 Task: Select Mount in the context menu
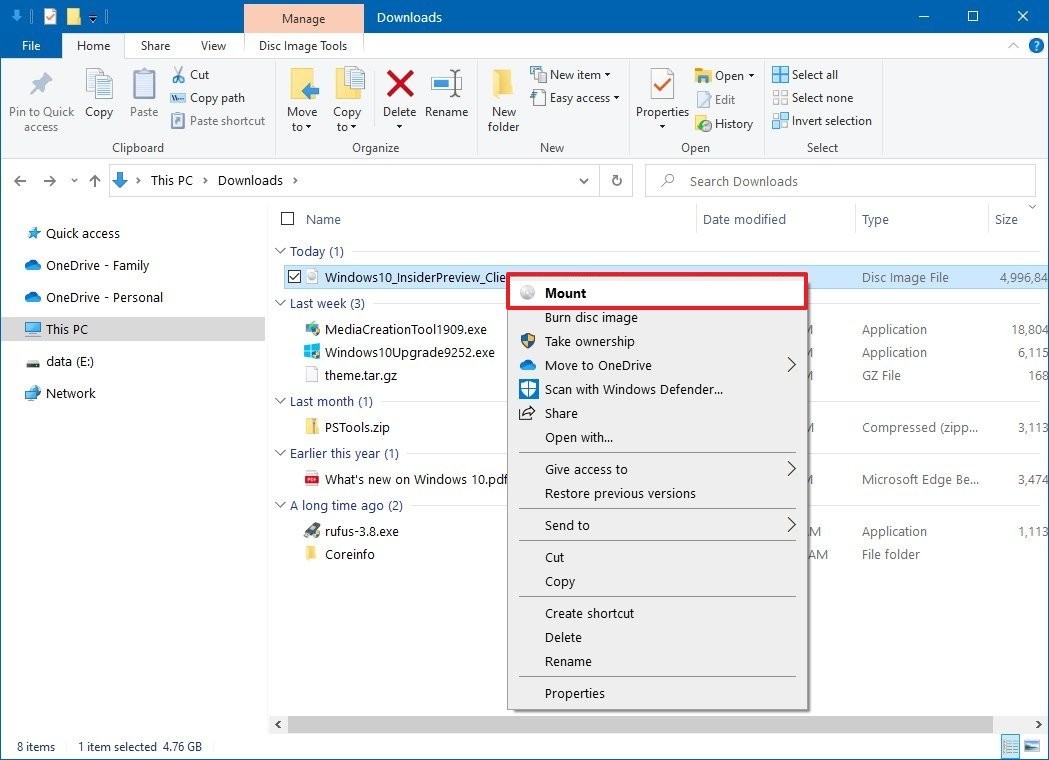tap(657, 292)
